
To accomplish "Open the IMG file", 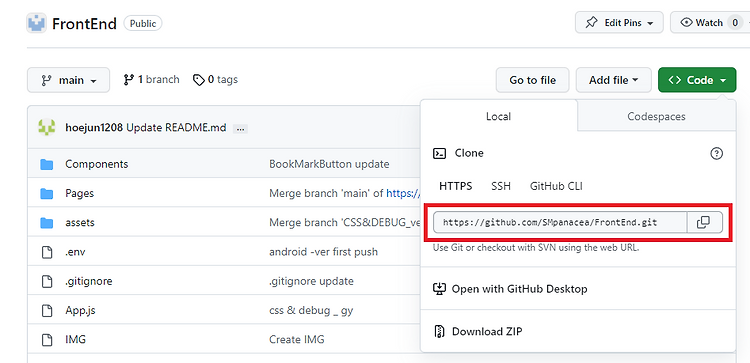I will pos(76,340).
